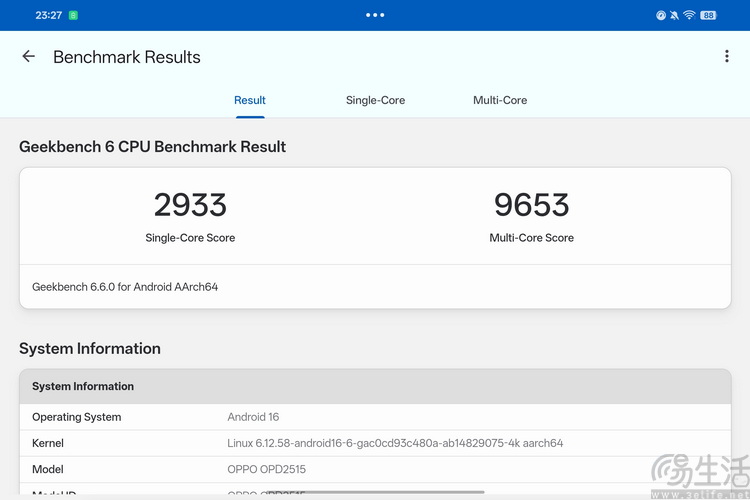
Task: Tap the Model OPPO OPD2515 row
Action: pos(375,469)
